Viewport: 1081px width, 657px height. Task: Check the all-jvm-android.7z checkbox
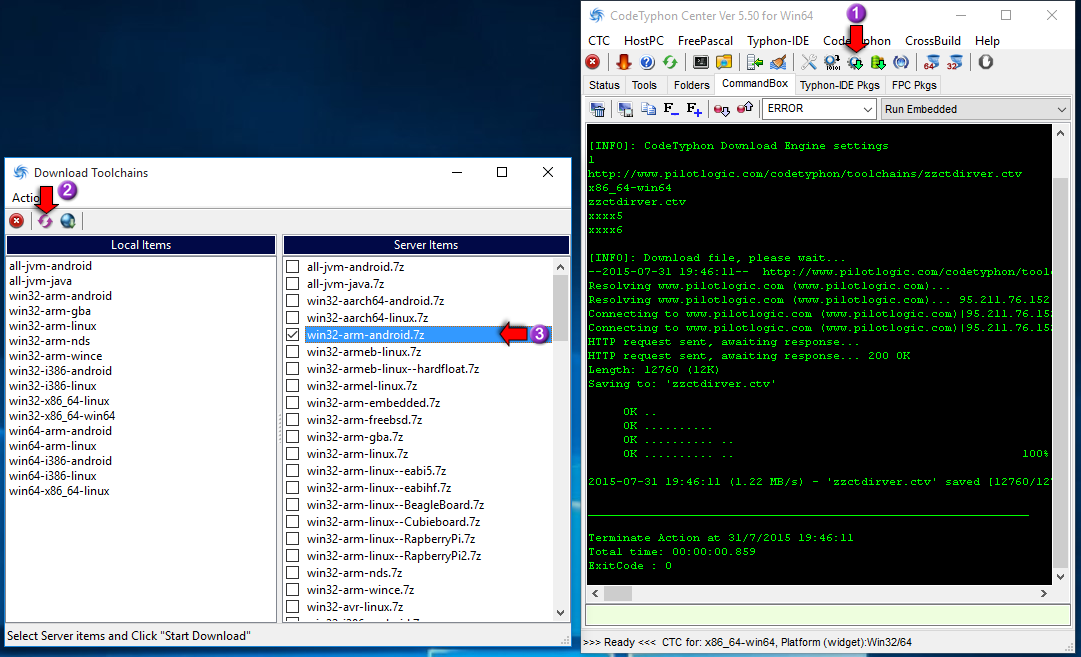point(292,267)
